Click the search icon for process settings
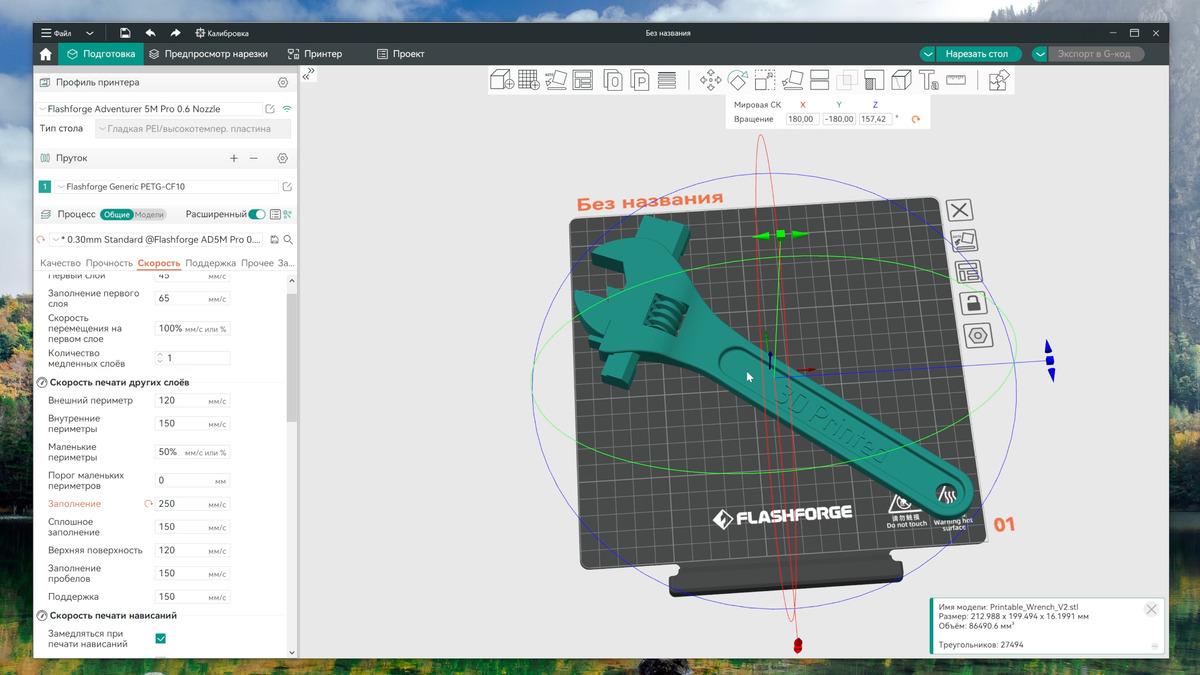This screenshot has width=1200, height=675. (288, 240)
